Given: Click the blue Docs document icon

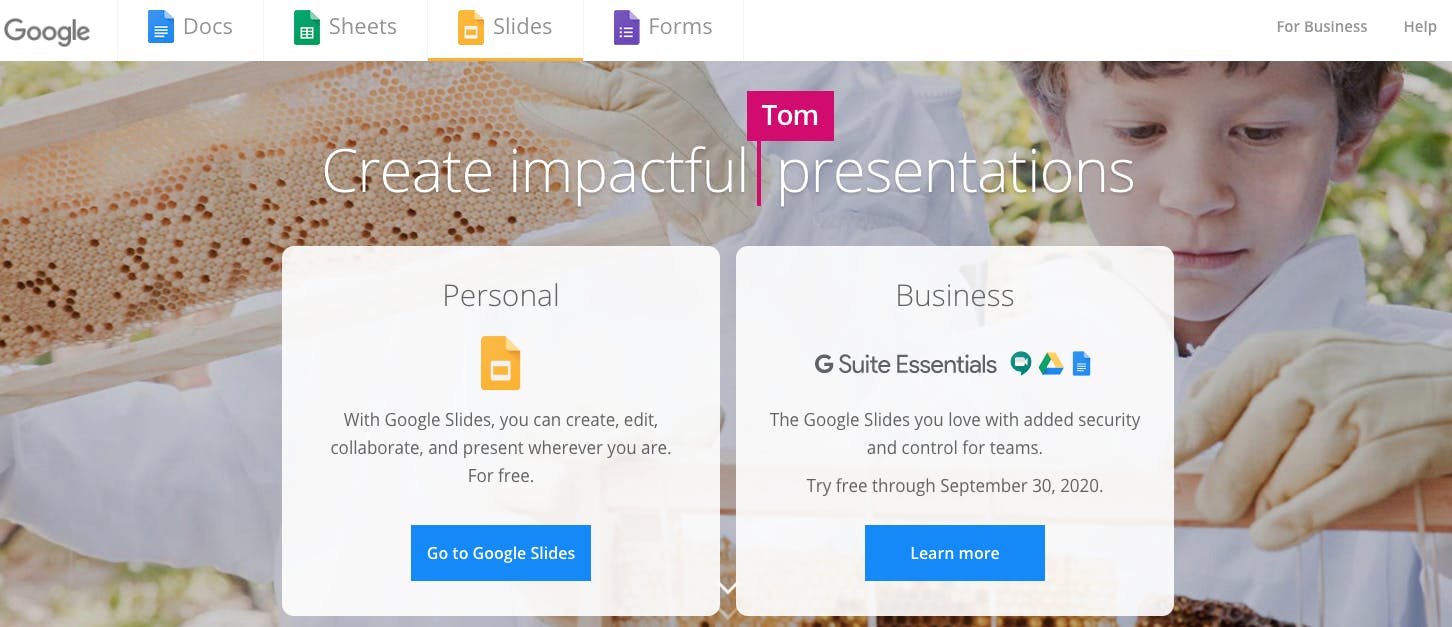Looking at the screenshot, I should [x=160, y=27].
